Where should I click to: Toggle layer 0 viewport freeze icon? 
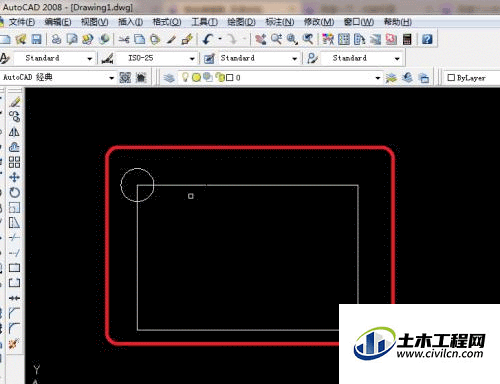click(208, 78)
